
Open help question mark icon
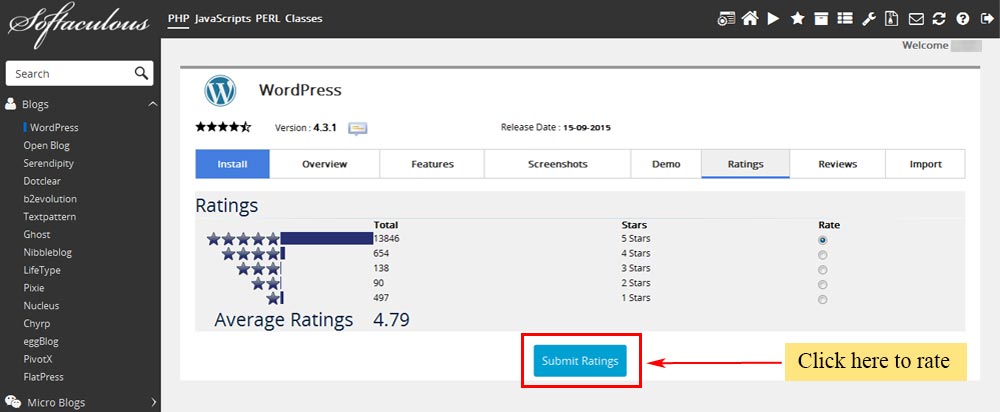coord(962,18)
